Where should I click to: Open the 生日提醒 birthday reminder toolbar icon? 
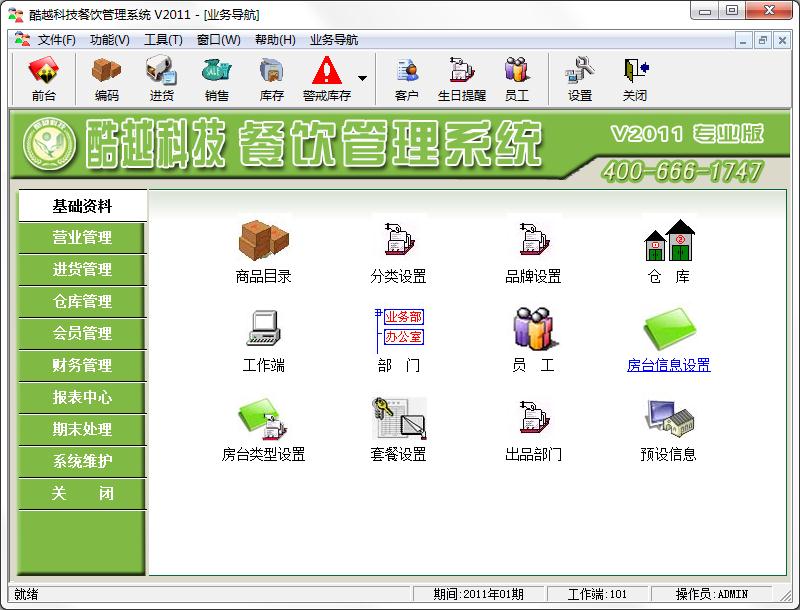(462, 79)
